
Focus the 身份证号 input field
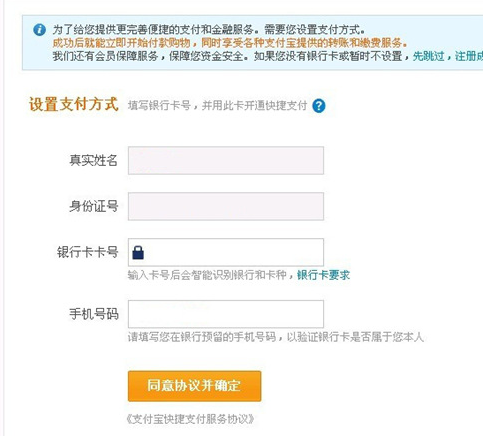click(x=226, y=206)
